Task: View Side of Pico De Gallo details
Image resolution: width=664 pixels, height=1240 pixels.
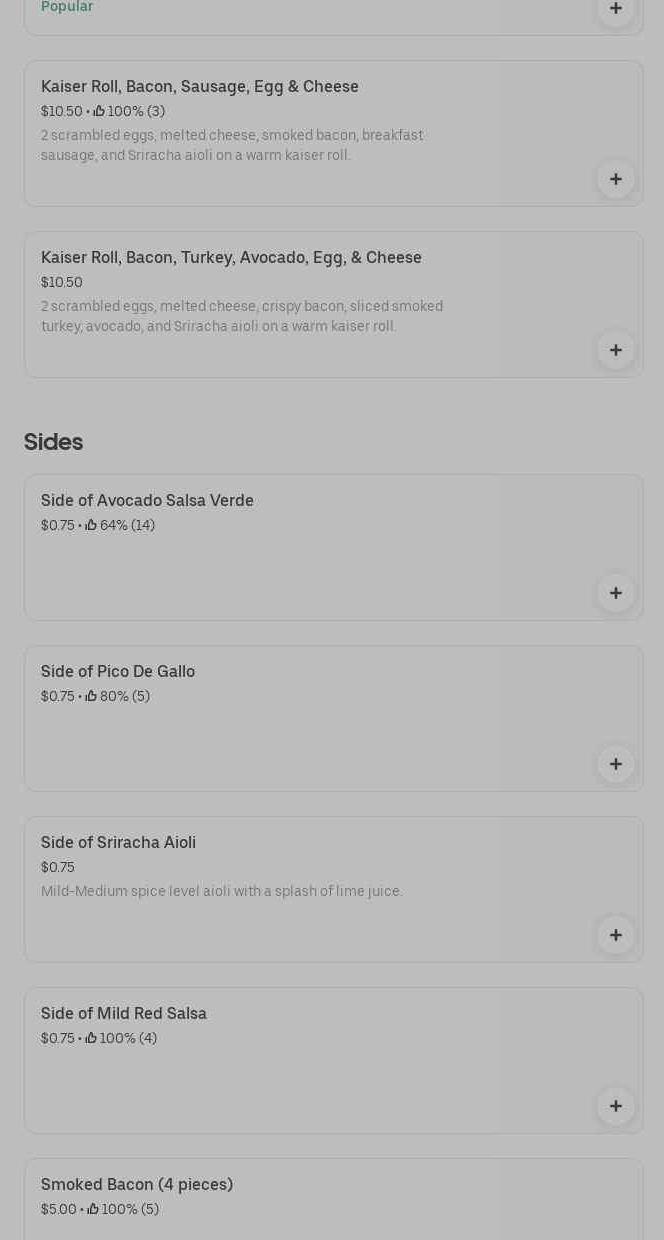Action: point(118,672)
